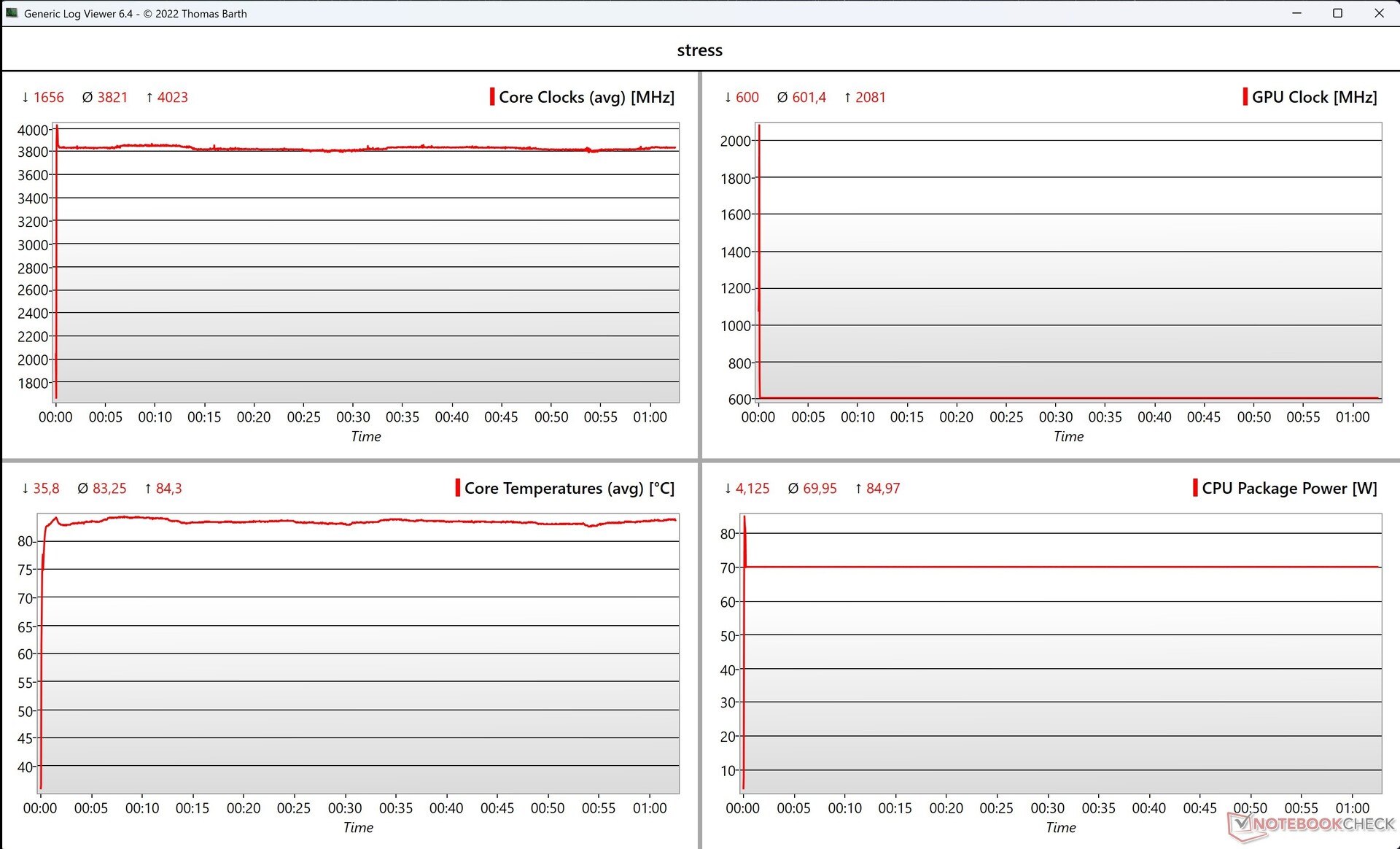1400x849 pixels.
Task: Click the CPU Package Power legend marker
Action: coord(1195,488)
